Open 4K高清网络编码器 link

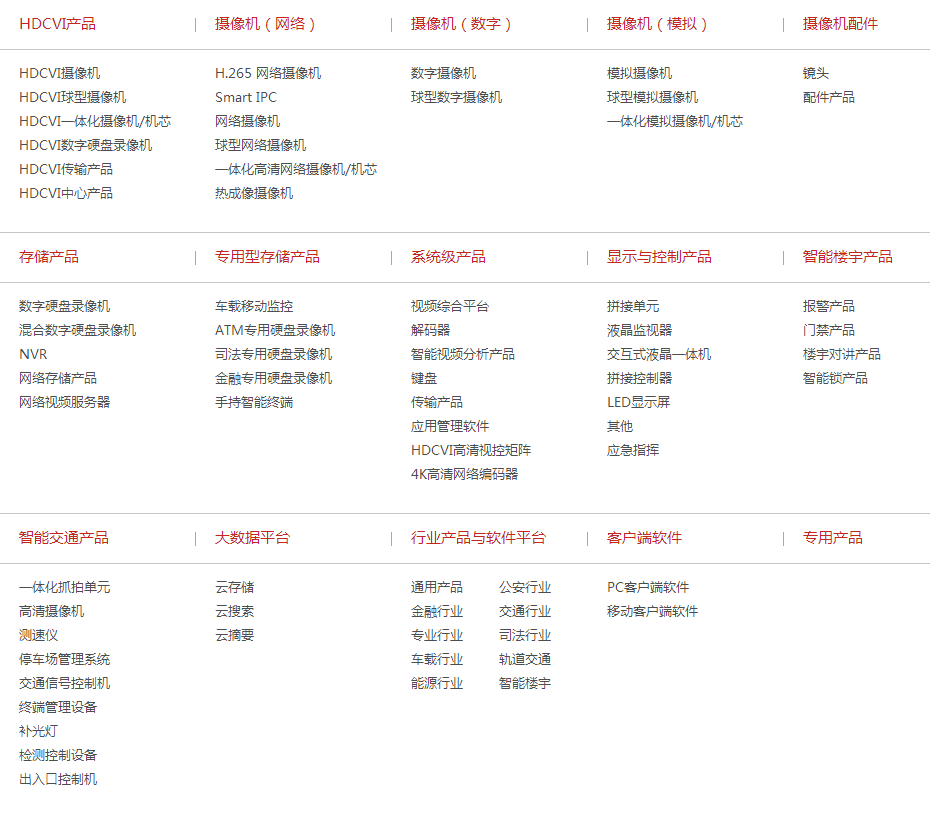[x=464, y=474]
